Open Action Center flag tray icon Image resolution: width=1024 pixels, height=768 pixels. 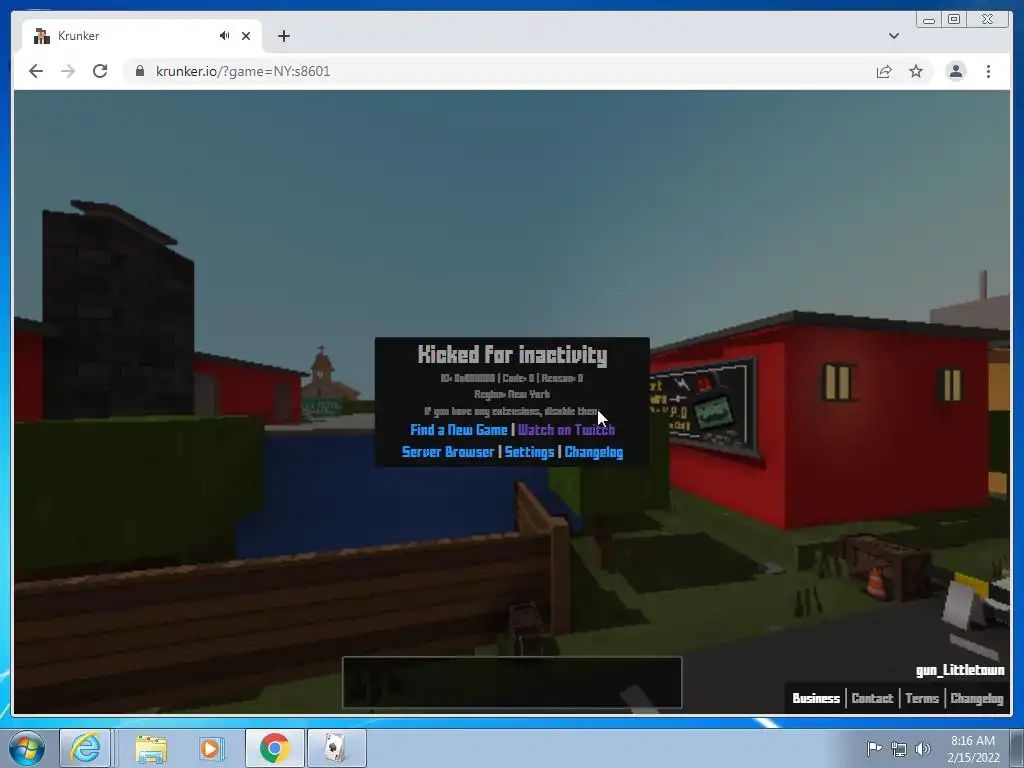874,748
